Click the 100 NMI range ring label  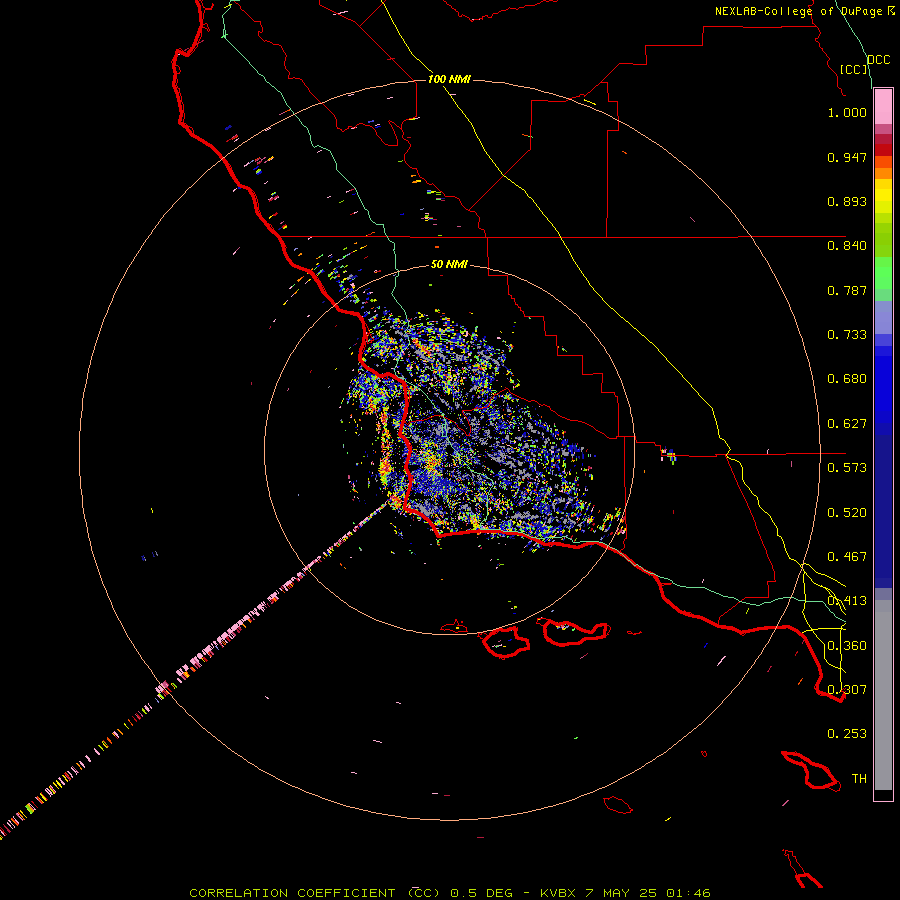point(449,79)
